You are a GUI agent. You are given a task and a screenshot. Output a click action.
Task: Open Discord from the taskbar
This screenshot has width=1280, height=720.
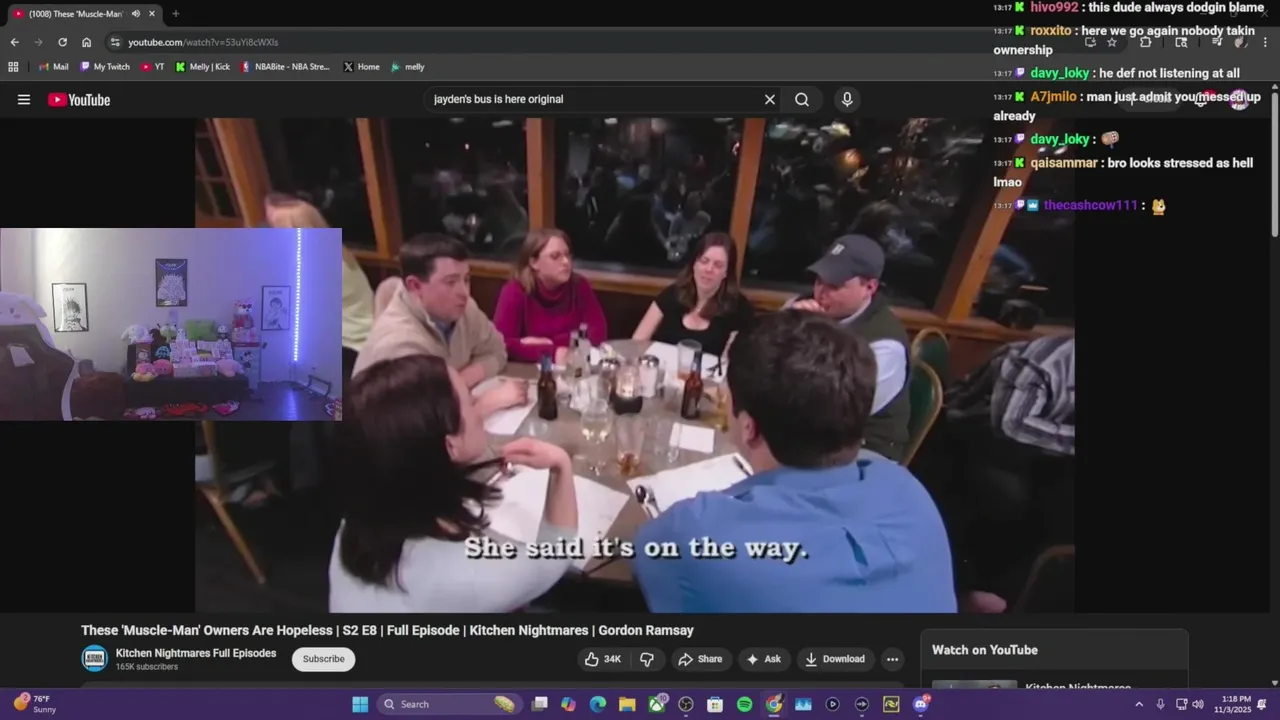coord(921,704)
